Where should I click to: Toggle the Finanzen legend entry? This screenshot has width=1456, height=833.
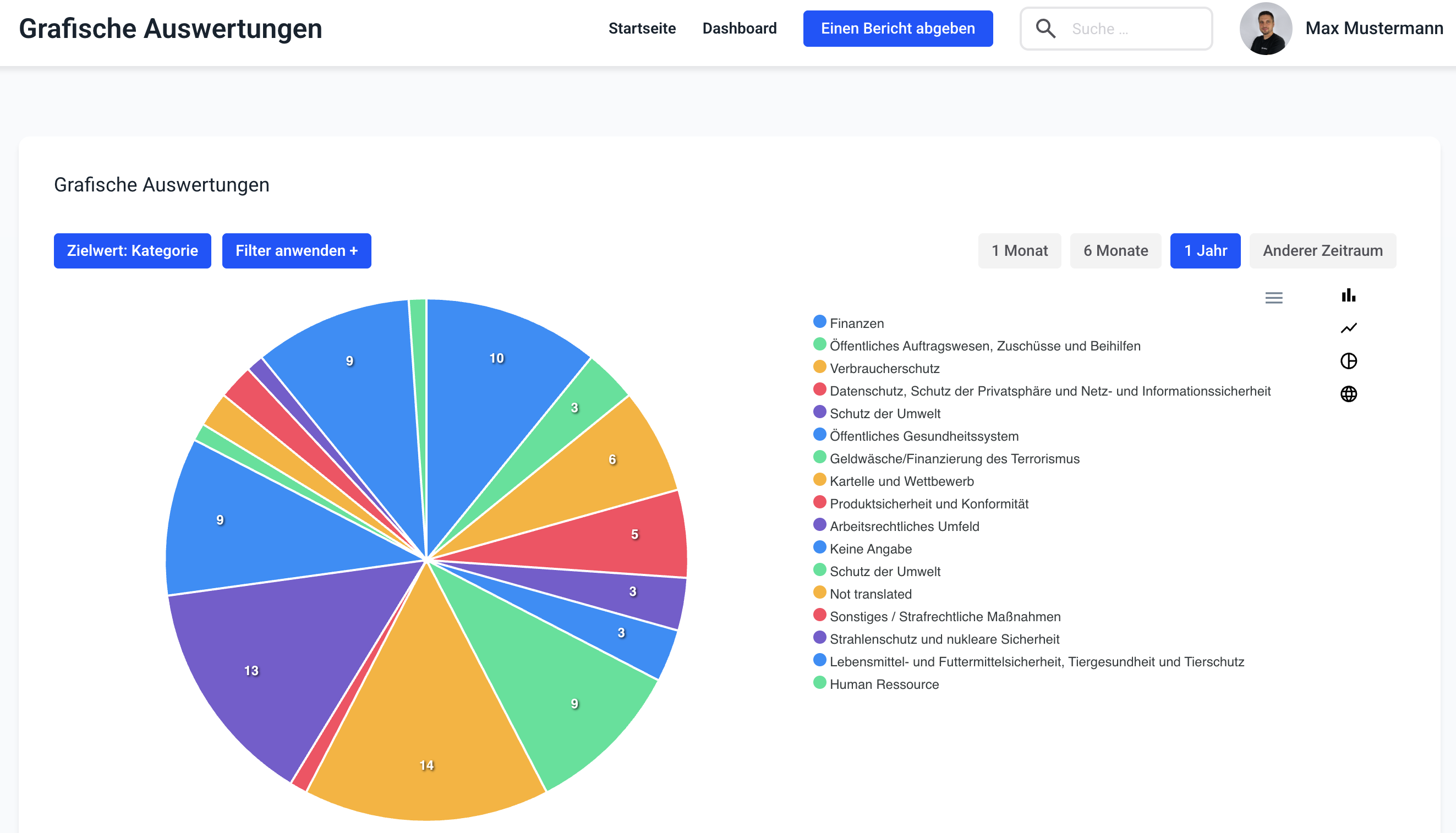(856, 324)
